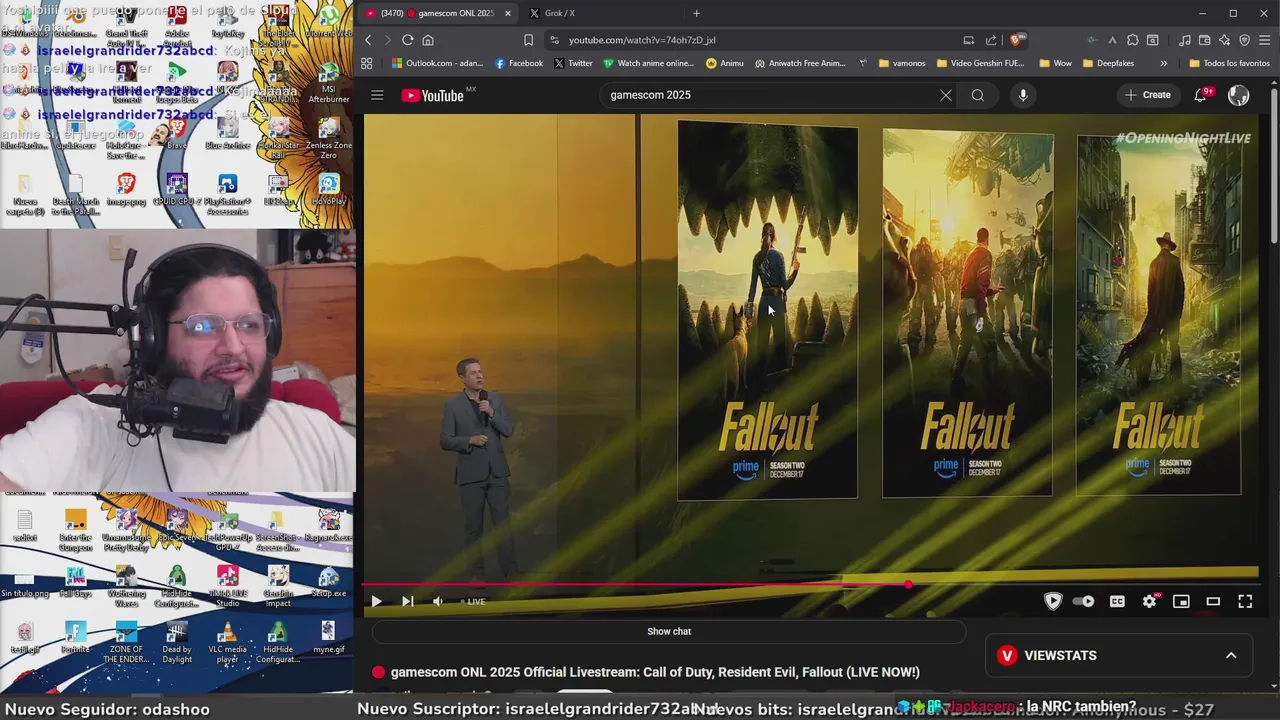1280x720 pixels.
Task: Switch video to theater mode
Action: tap(1213, 601)
